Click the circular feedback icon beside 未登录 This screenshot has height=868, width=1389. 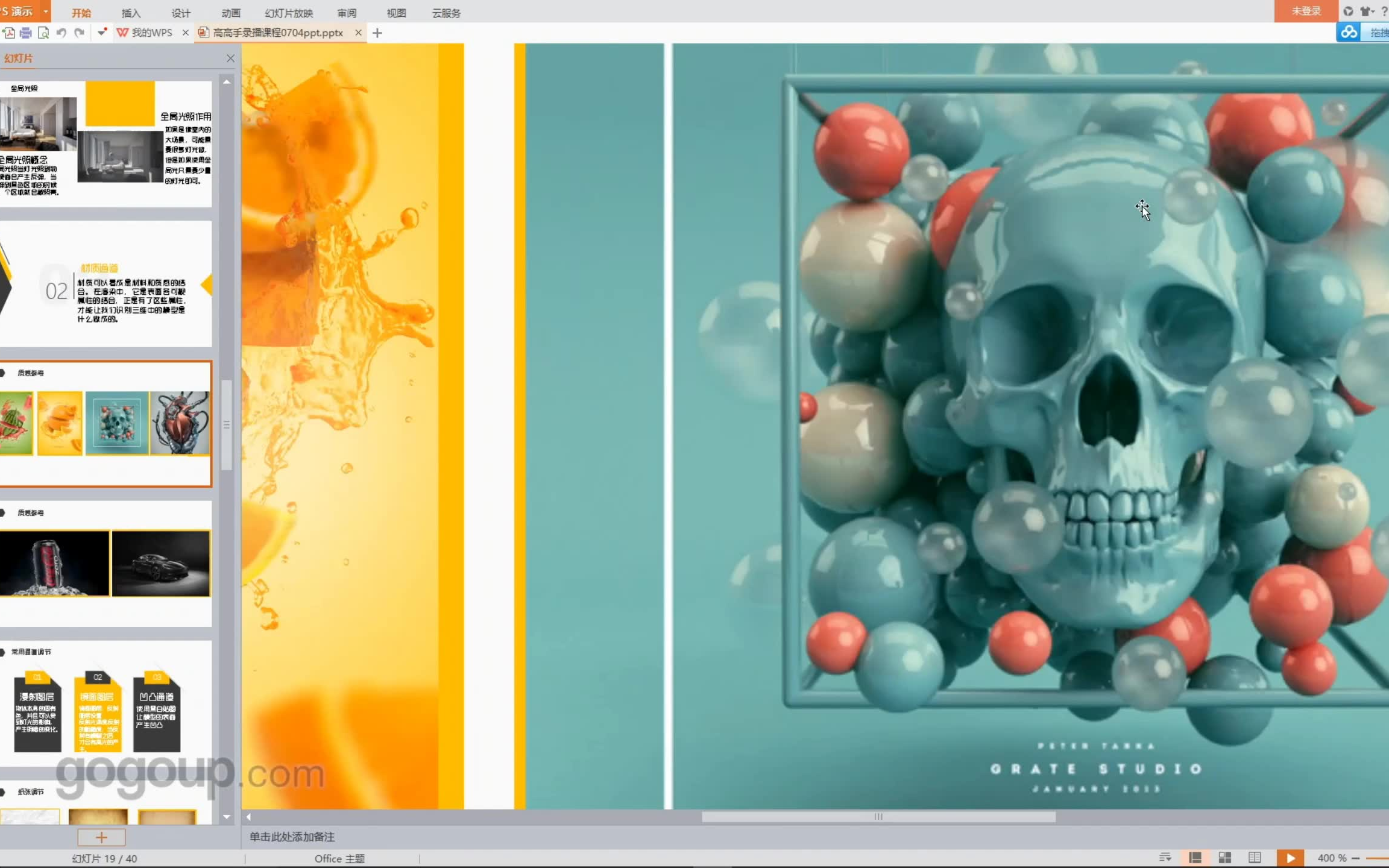click(x=1348, y=11)
